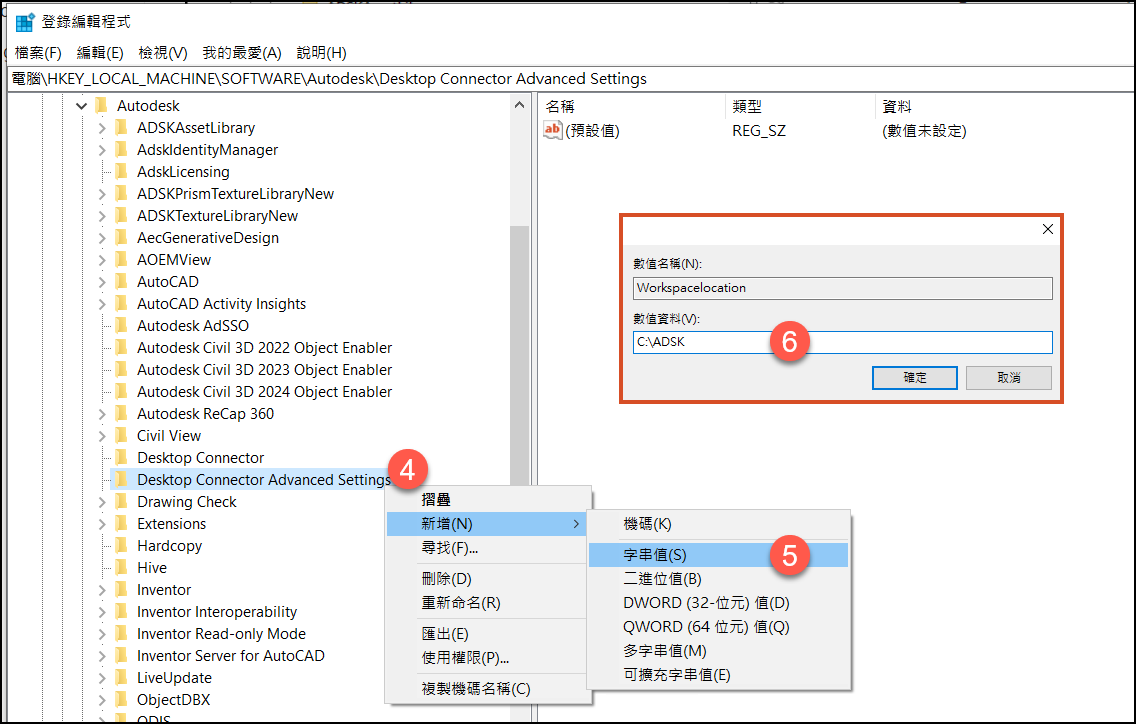Click the (預設值) string value icon
The width and height of the screenshot is (1136, 724).
point(553,130)
